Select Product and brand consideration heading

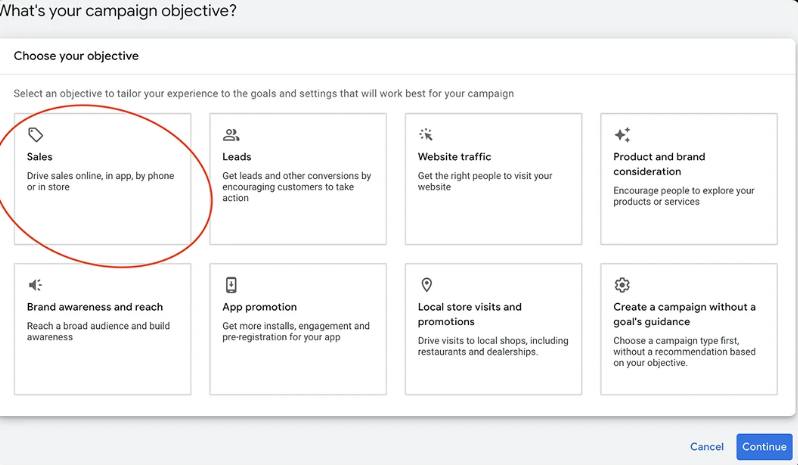point(659,164)
